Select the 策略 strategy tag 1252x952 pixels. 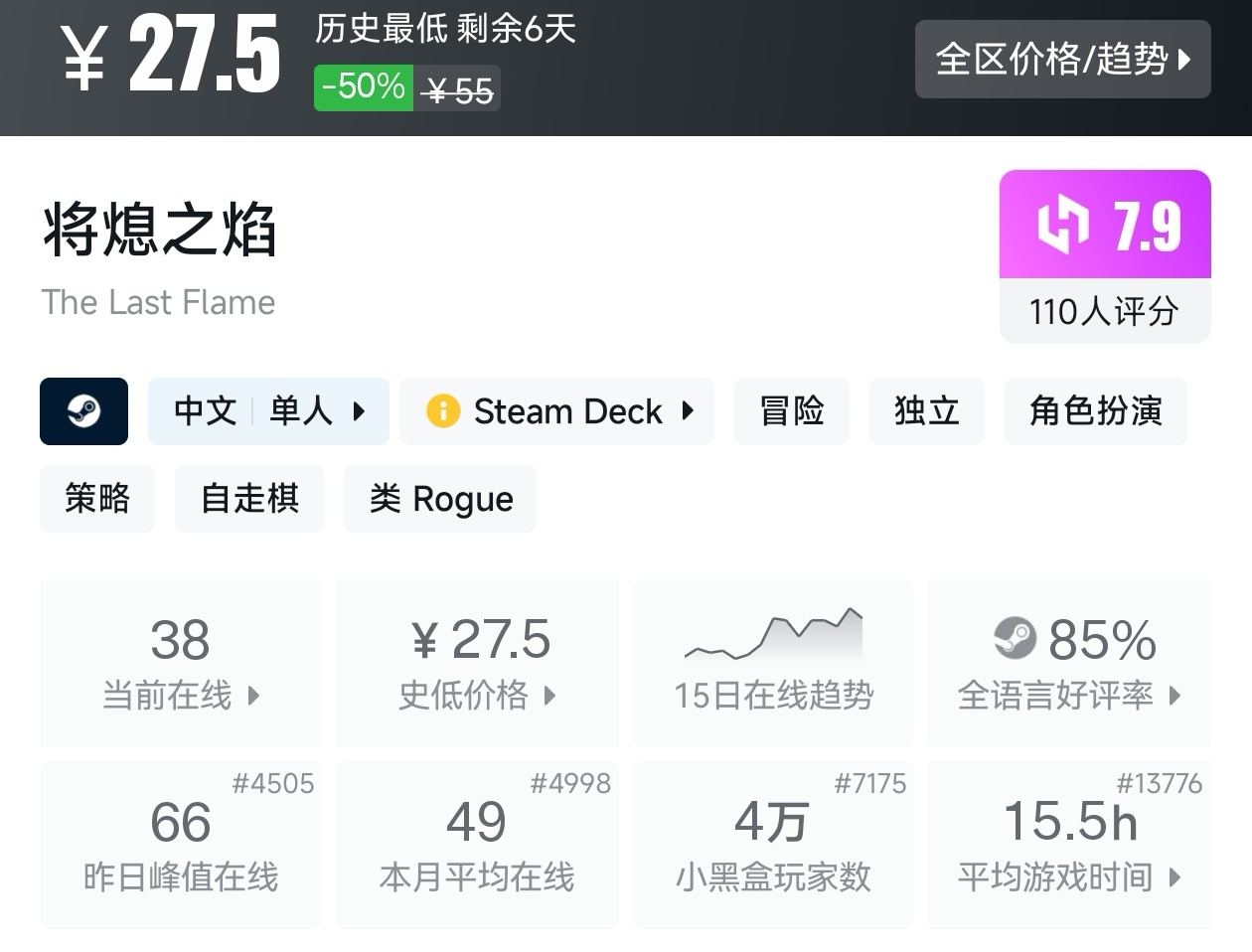pyautogui.click(x=97, y=498)
